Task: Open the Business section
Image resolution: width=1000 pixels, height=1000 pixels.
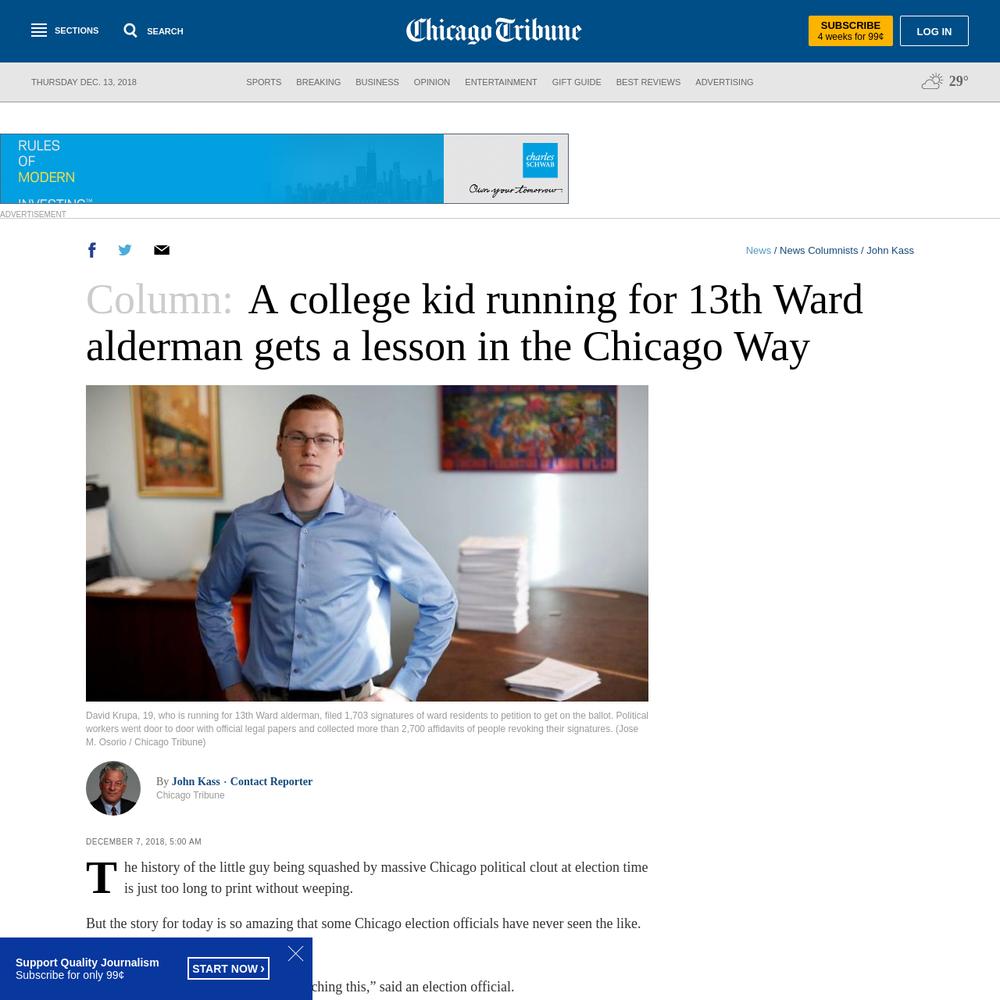Action: click(x=377, y=82)
